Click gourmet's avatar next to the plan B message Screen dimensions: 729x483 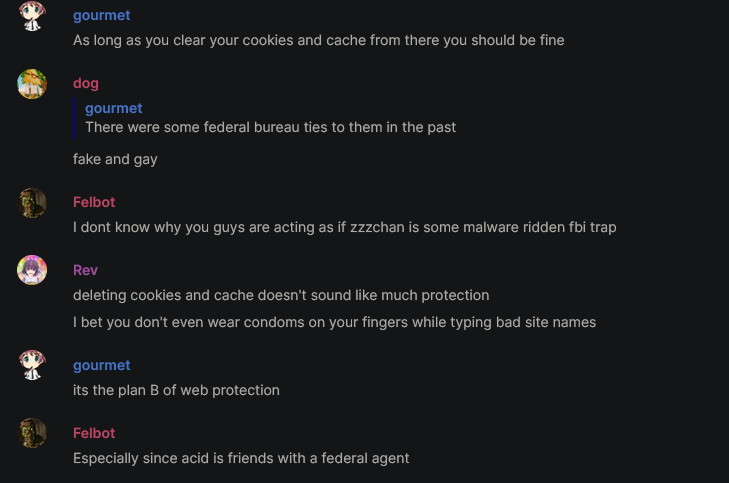point(32,365)
